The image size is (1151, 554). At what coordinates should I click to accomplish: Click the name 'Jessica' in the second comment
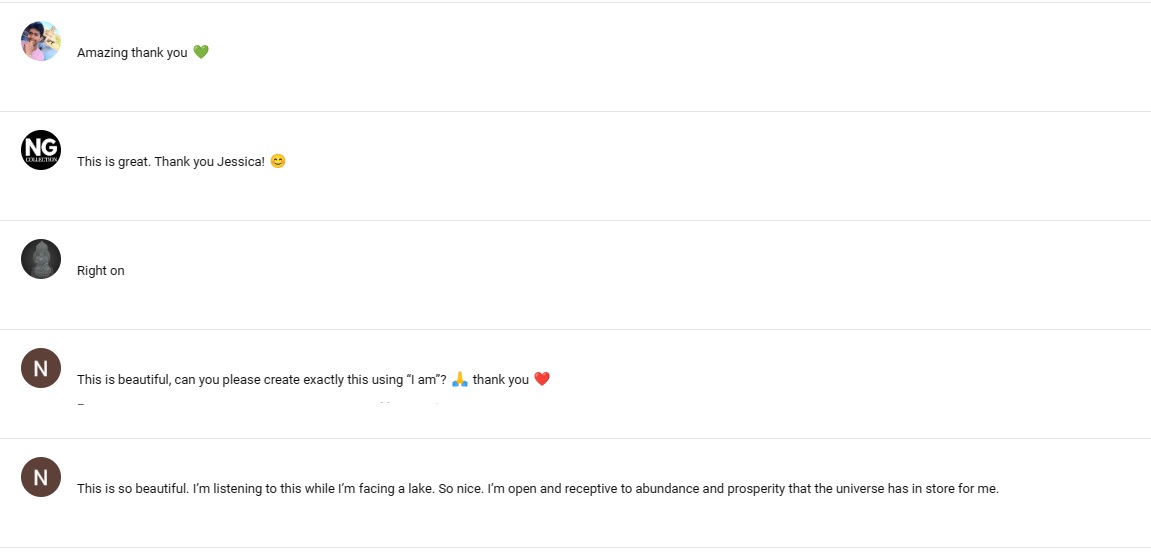[241, 161]
